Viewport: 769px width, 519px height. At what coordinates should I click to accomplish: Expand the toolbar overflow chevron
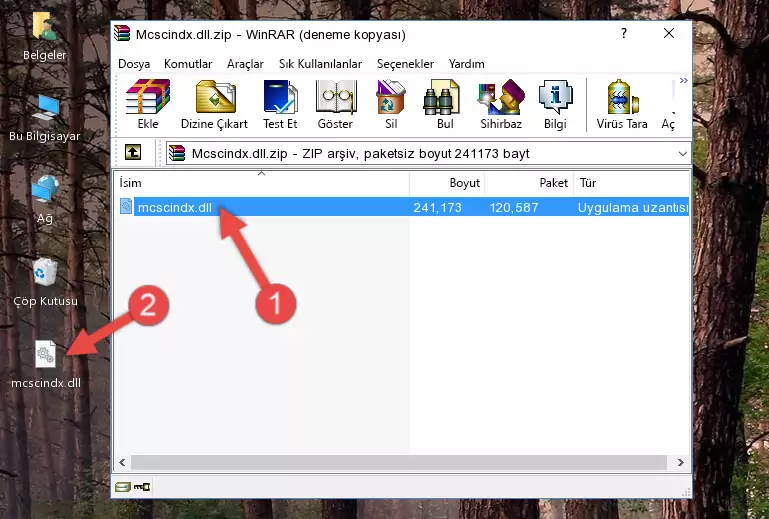point(684,81)
